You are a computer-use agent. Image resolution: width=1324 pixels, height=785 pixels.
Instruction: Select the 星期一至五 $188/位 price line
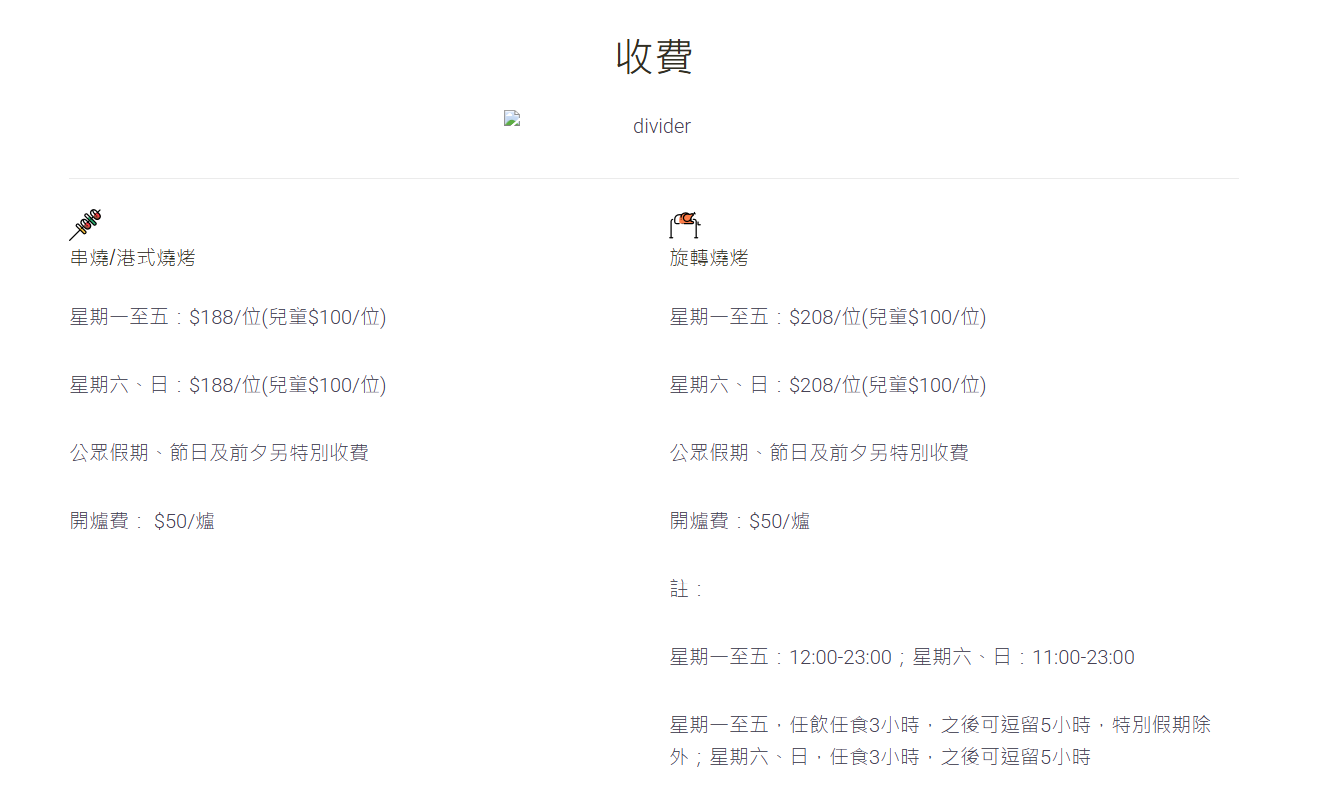(227, 317)
